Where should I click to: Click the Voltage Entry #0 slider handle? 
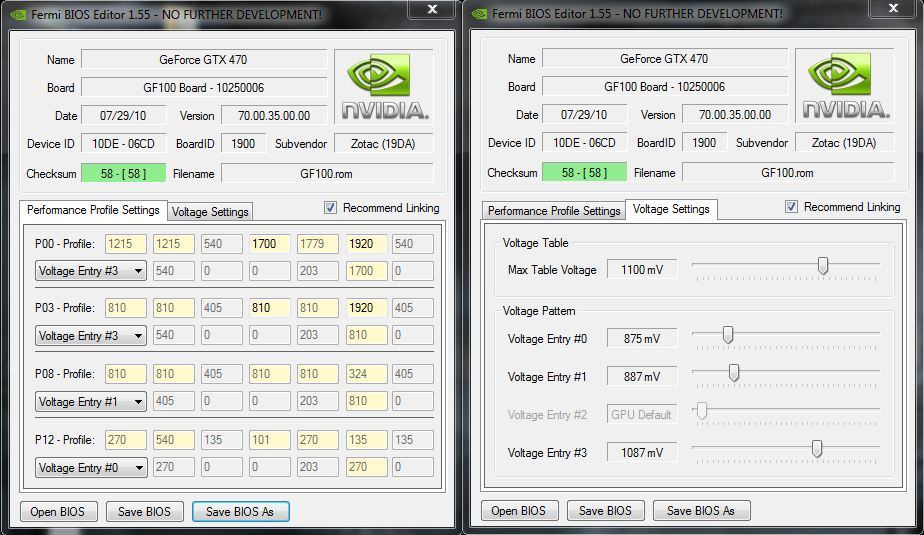[x=728, y=335]
